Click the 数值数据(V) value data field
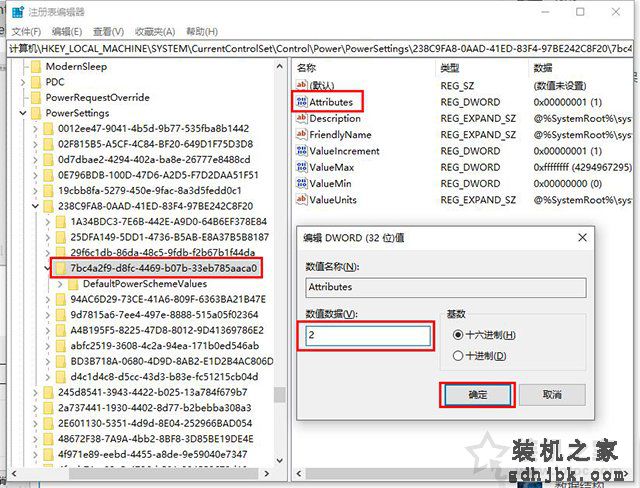The image size is (640, 488). tap(368, 335)
